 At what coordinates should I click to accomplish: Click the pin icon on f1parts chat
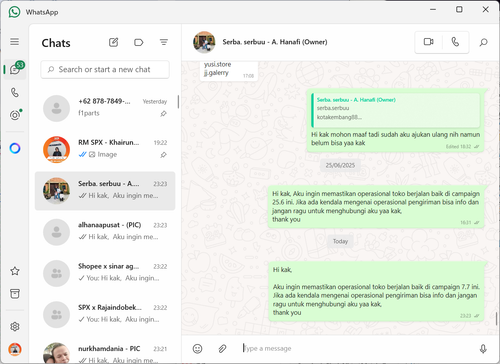(x=163, y=114)
